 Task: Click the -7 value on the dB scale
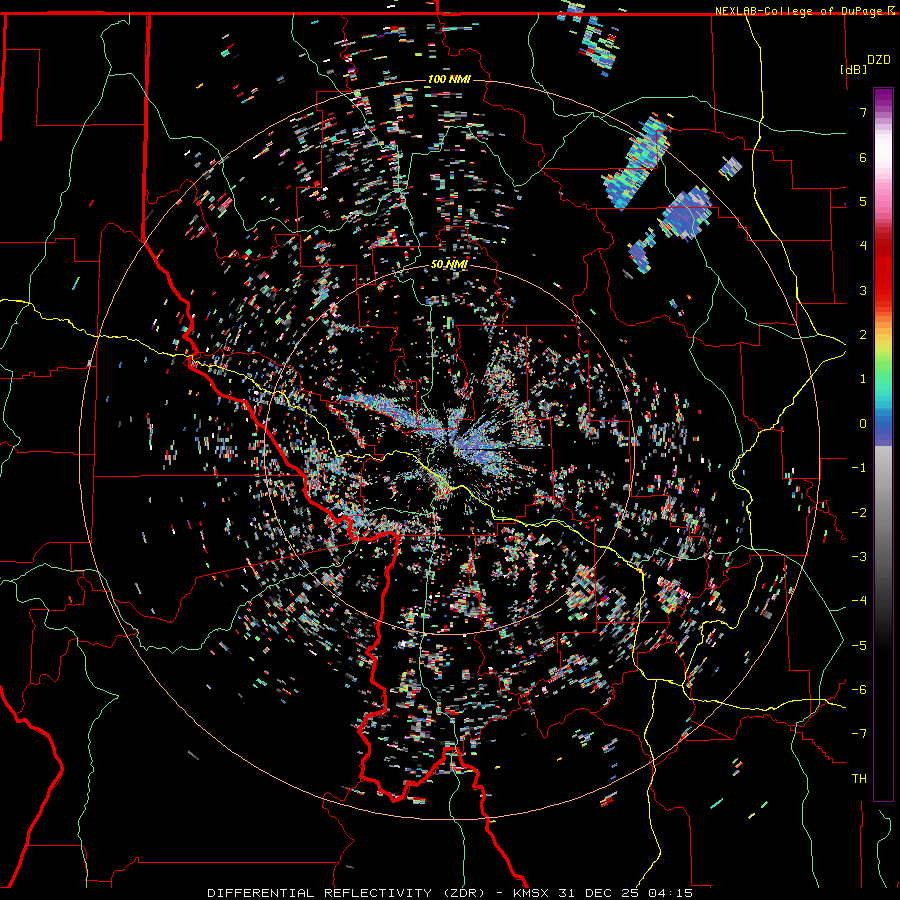coord(859,734)
